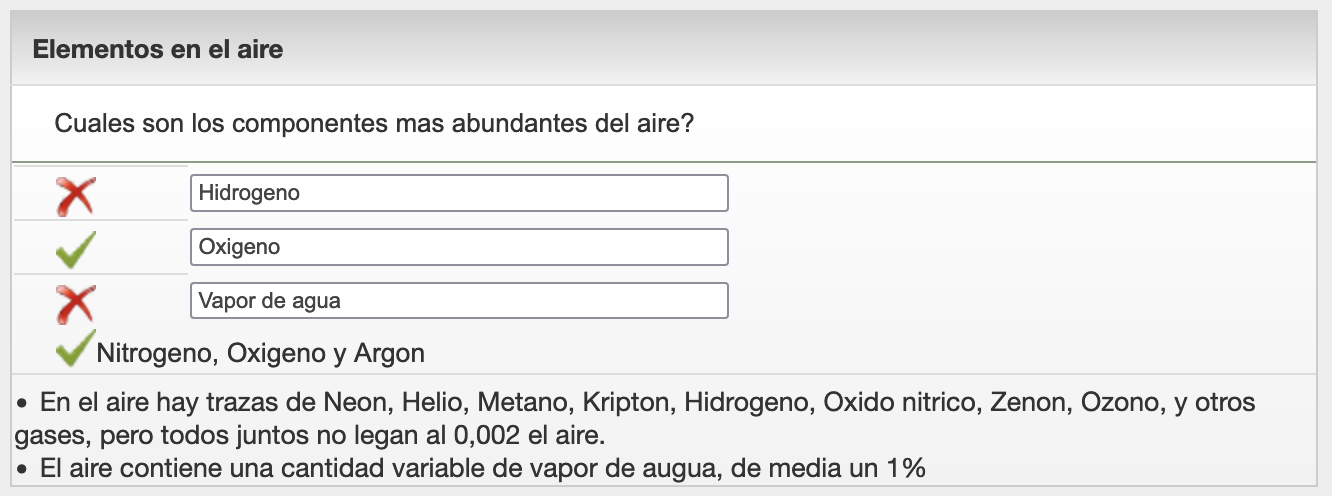Focus the Hidrogeno answer input field
This screenshot has height=496, width=1332.
coord(459,193)
